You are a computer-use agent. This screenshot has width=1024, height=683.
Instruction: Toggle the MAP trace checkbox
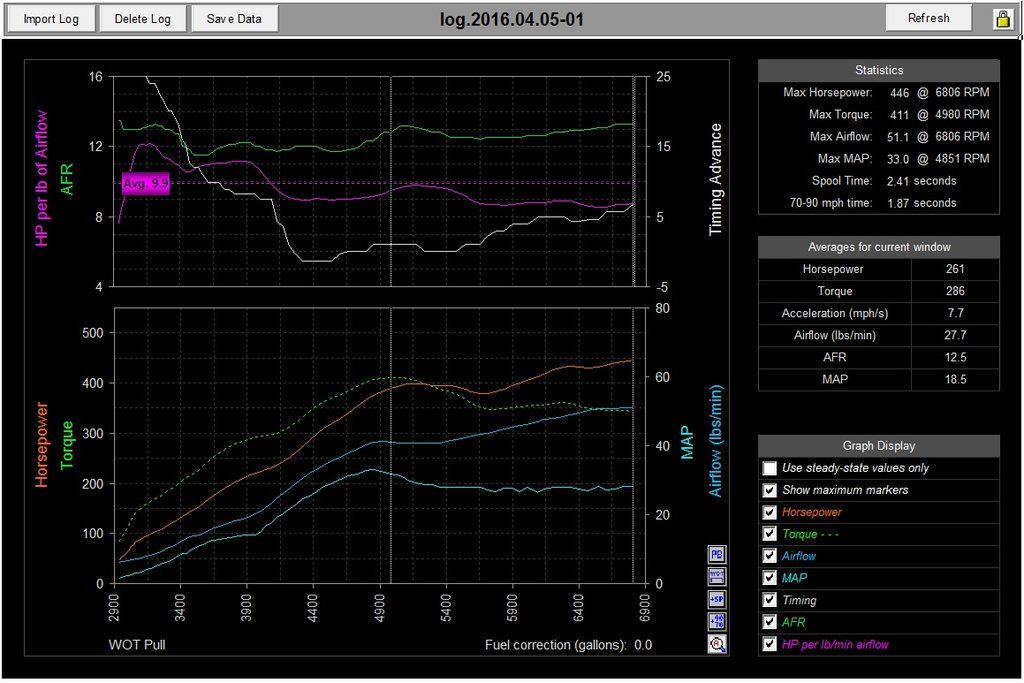[x=770, y=579]
